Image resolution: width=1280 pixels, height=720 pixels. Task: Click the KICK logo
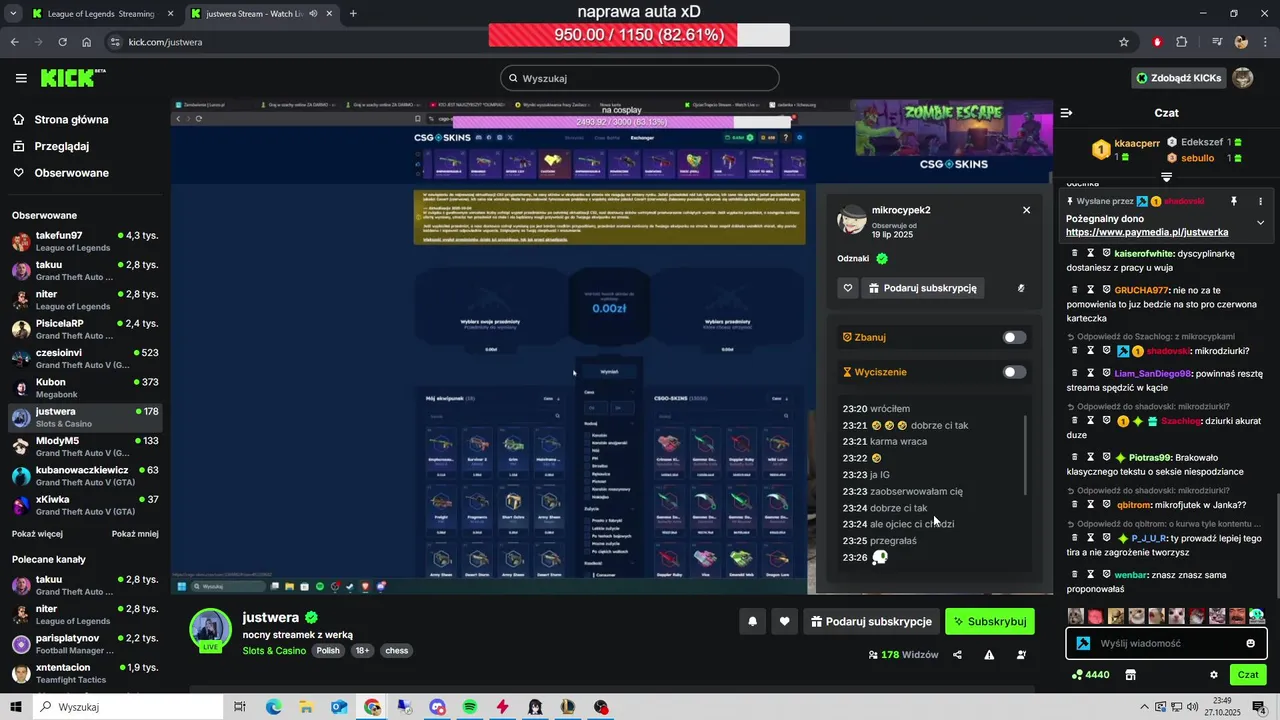(x=72, y=78)
